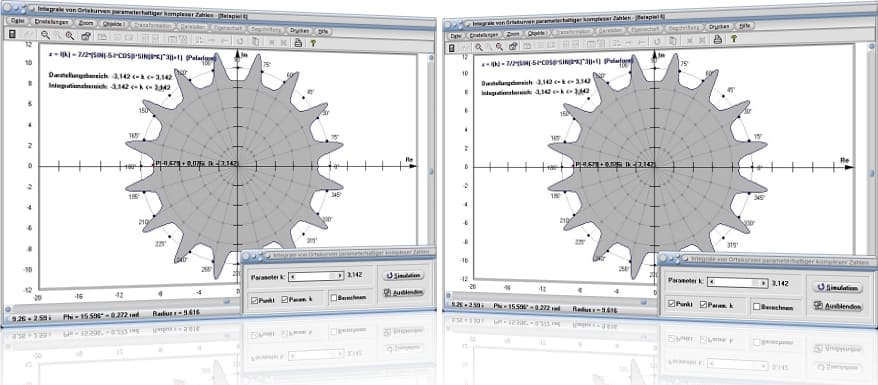Click 3,142 parameter value in right panel
This screenshot has width=878, height=385.
779,284
